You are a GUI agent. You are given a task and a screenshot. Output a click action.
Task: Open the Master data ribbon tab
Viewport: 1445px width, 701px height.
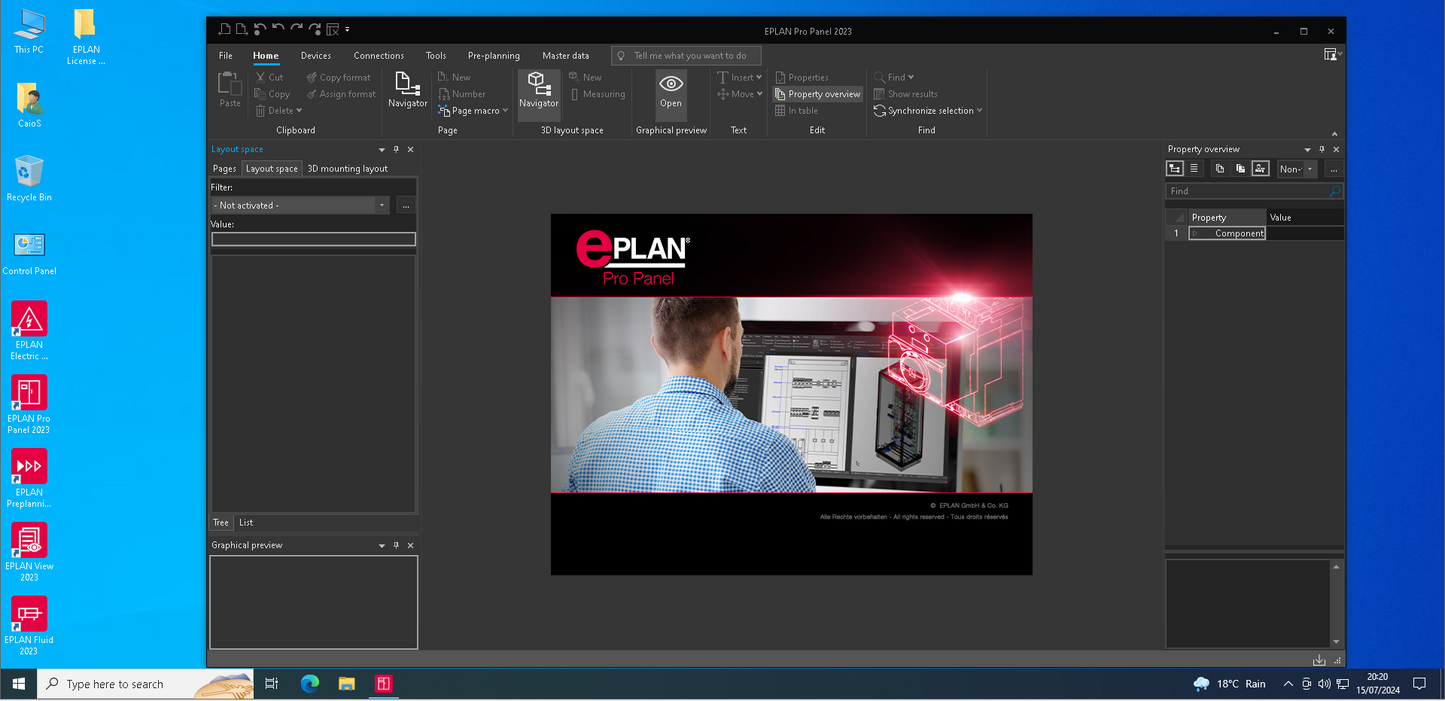pyautogui.click(x=566, y=55)
